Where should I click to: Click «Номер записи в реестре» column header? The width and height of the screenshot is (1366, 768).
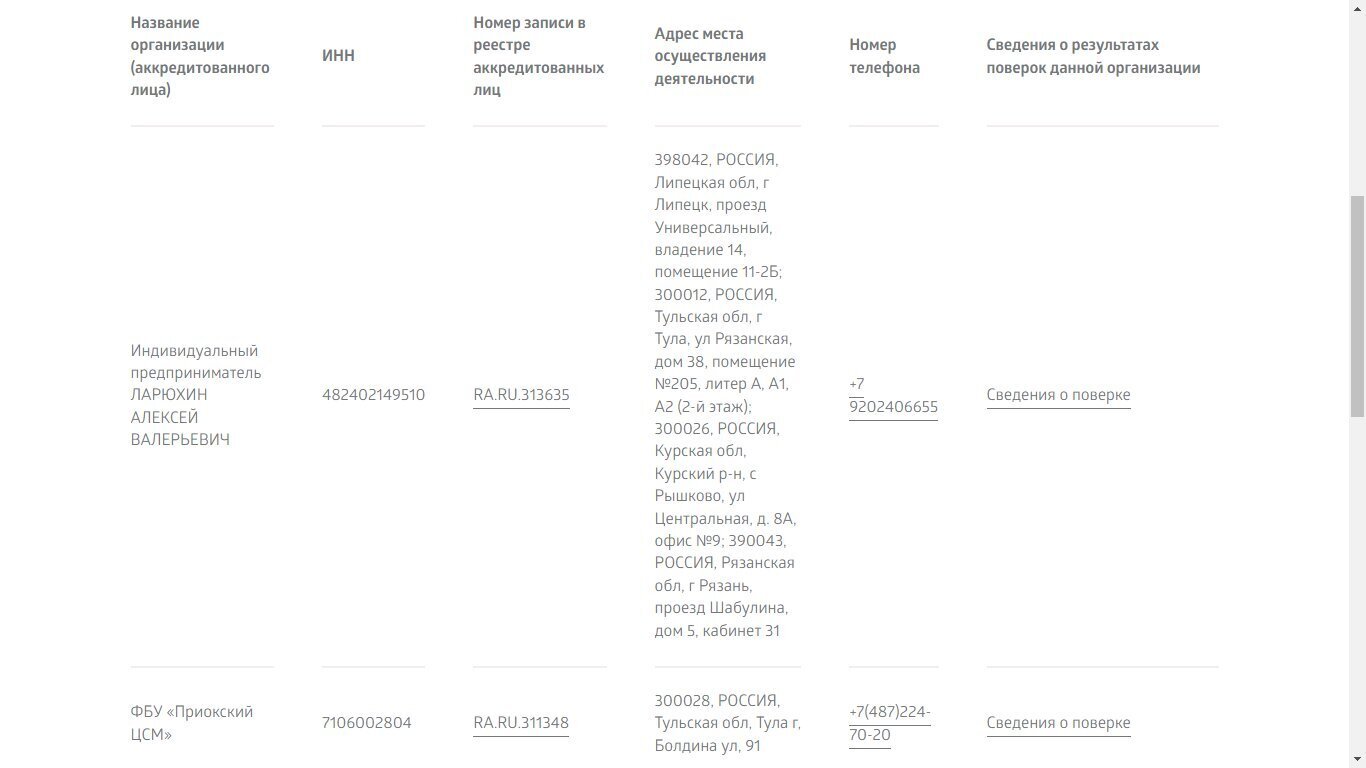pos(538,56)
